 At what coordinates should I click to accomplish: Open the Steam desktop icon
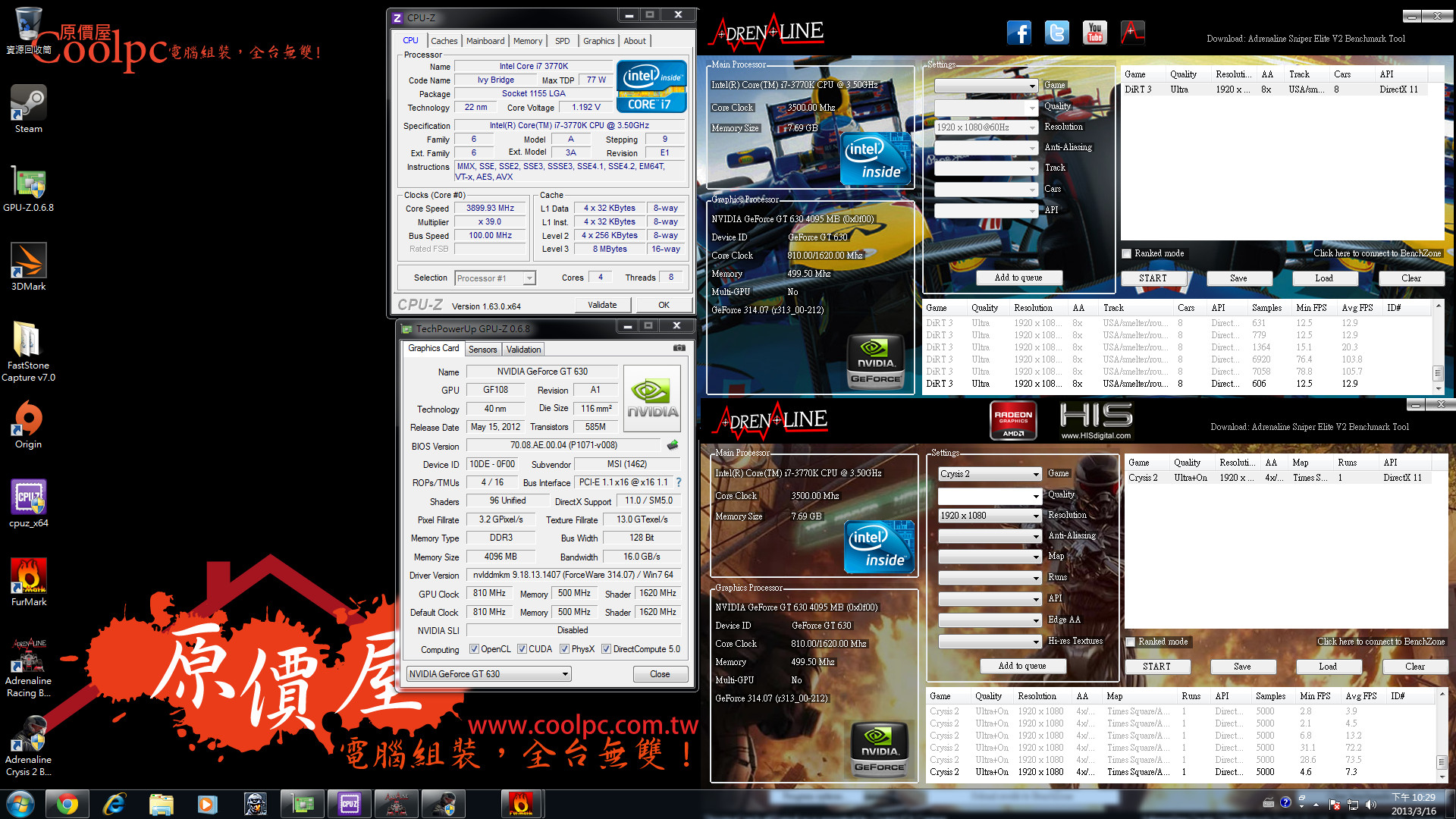point(29,109)
